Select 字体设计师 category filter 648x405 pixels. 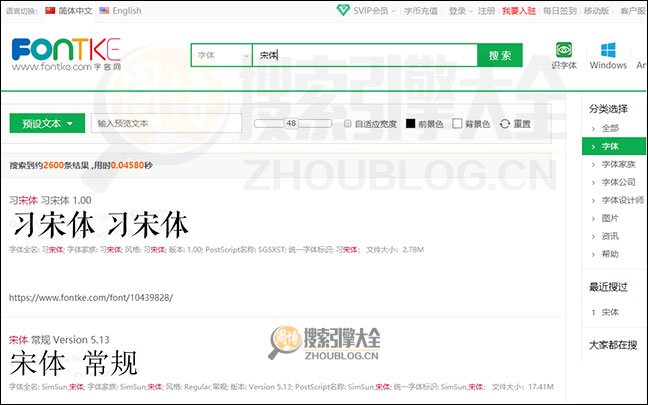click(x=621, y=200)
